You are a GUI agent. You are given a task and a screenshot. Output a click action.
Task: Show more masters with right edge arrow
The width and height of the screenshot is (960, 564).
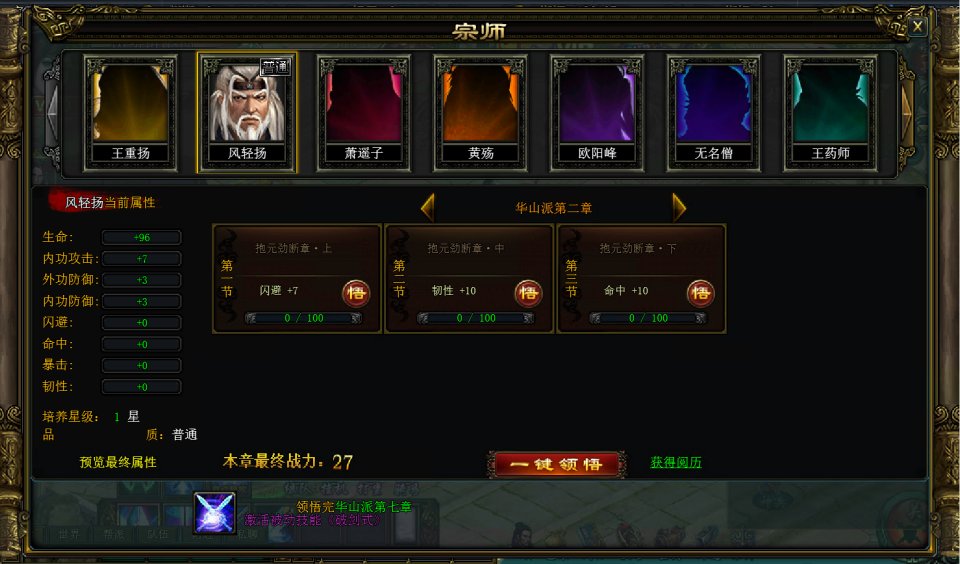(x=907, y=113)
